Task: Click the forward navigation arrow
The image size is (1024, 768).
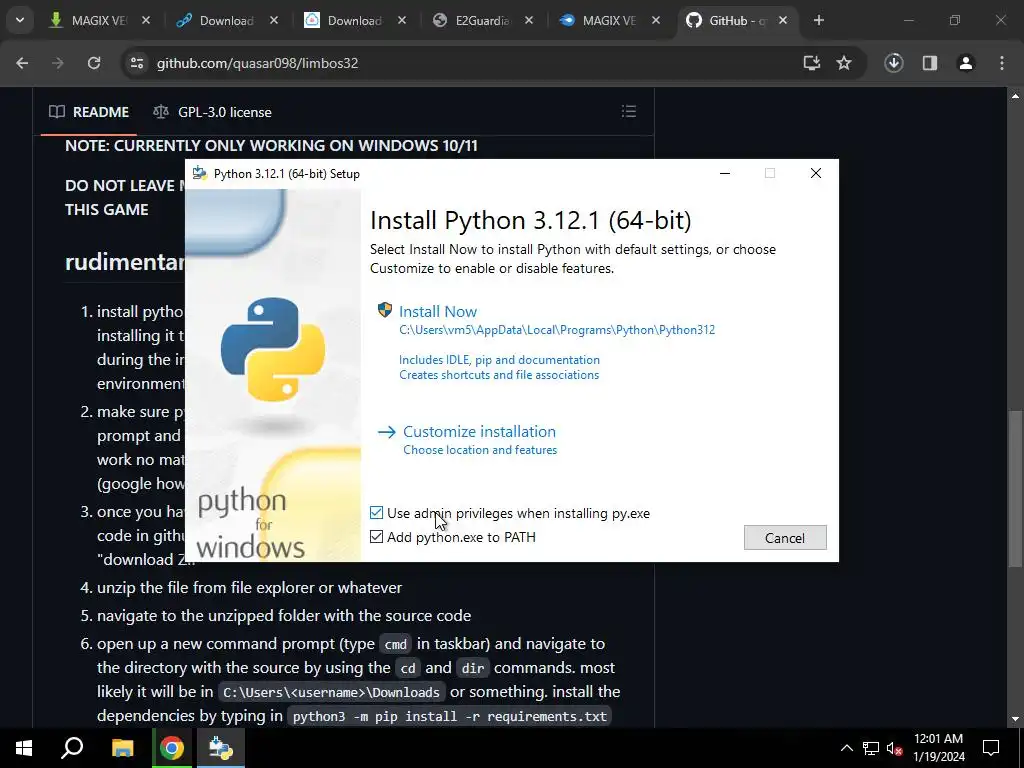Action: [x=58, y=63]
